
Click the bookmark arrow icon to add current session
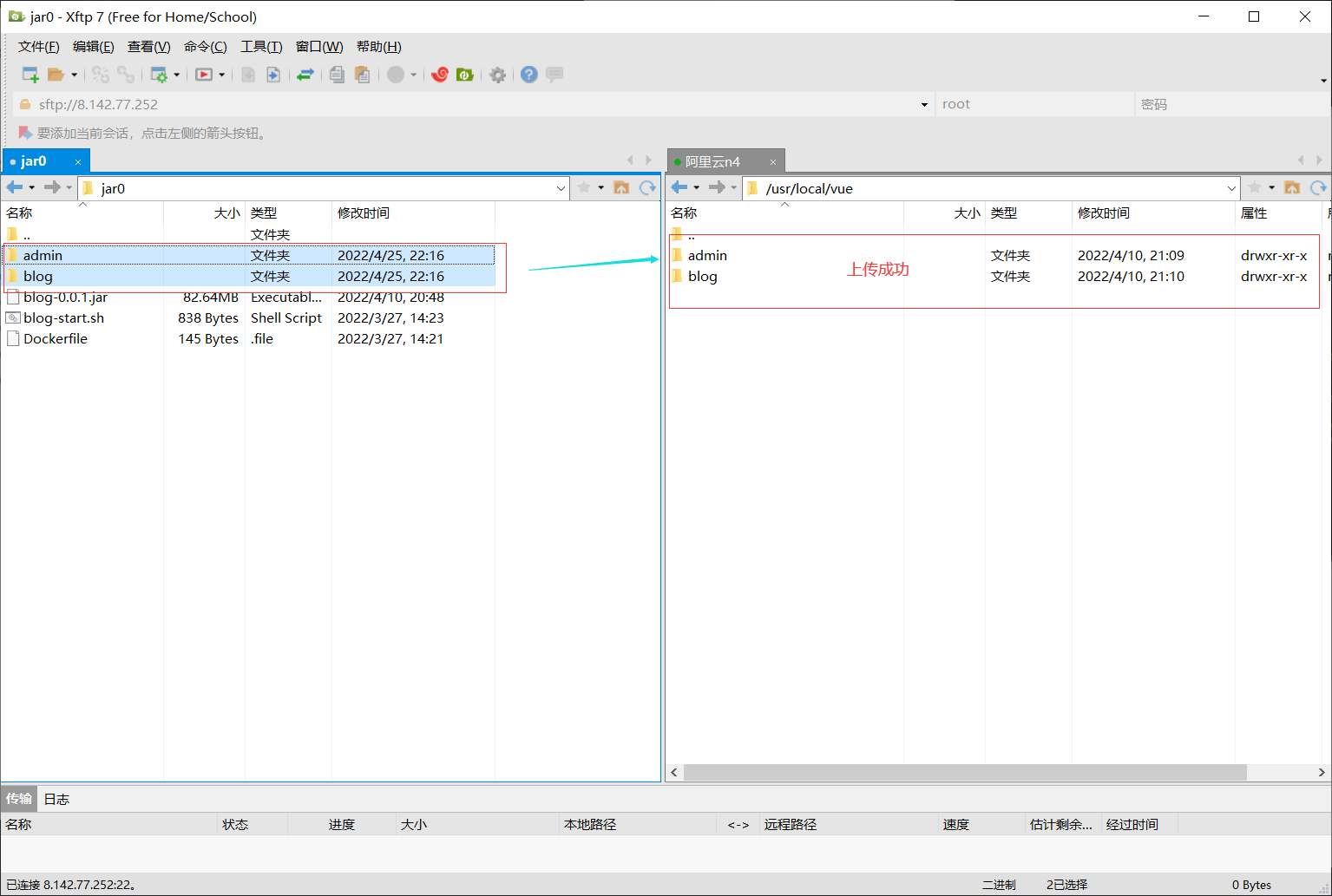pyautogui.click(x=25, y=133)
